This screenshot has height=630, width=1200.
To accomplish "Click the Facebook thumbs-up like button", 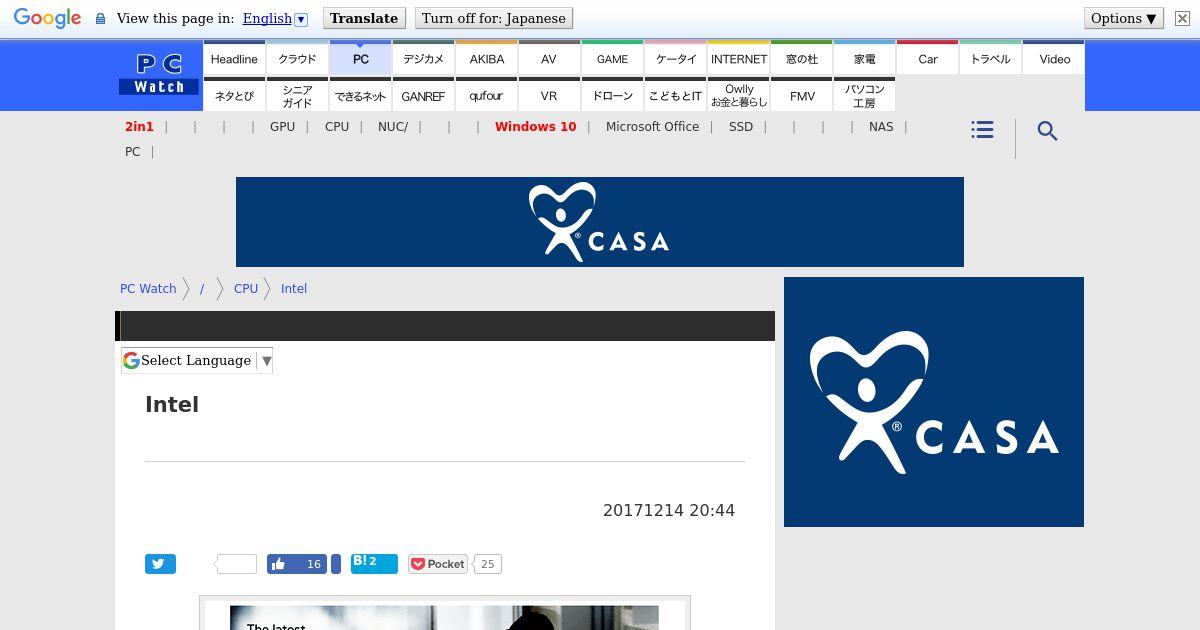I will tap(297, 564).
